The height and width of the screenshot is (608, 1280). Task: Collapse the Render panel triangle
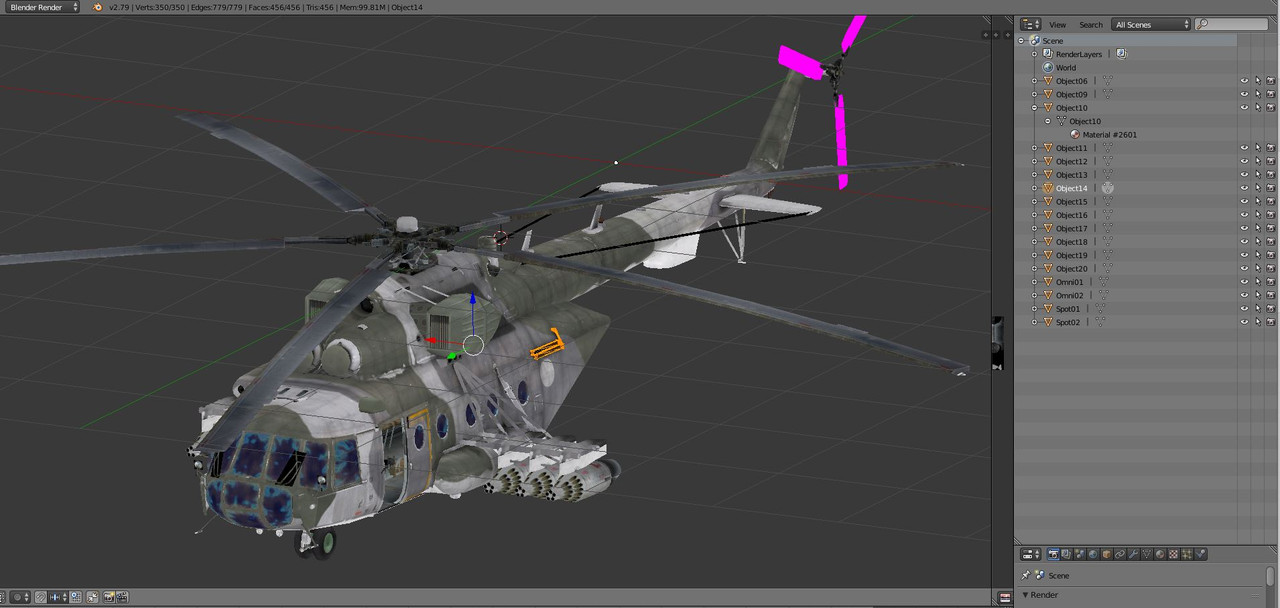tap(1025, 595)
